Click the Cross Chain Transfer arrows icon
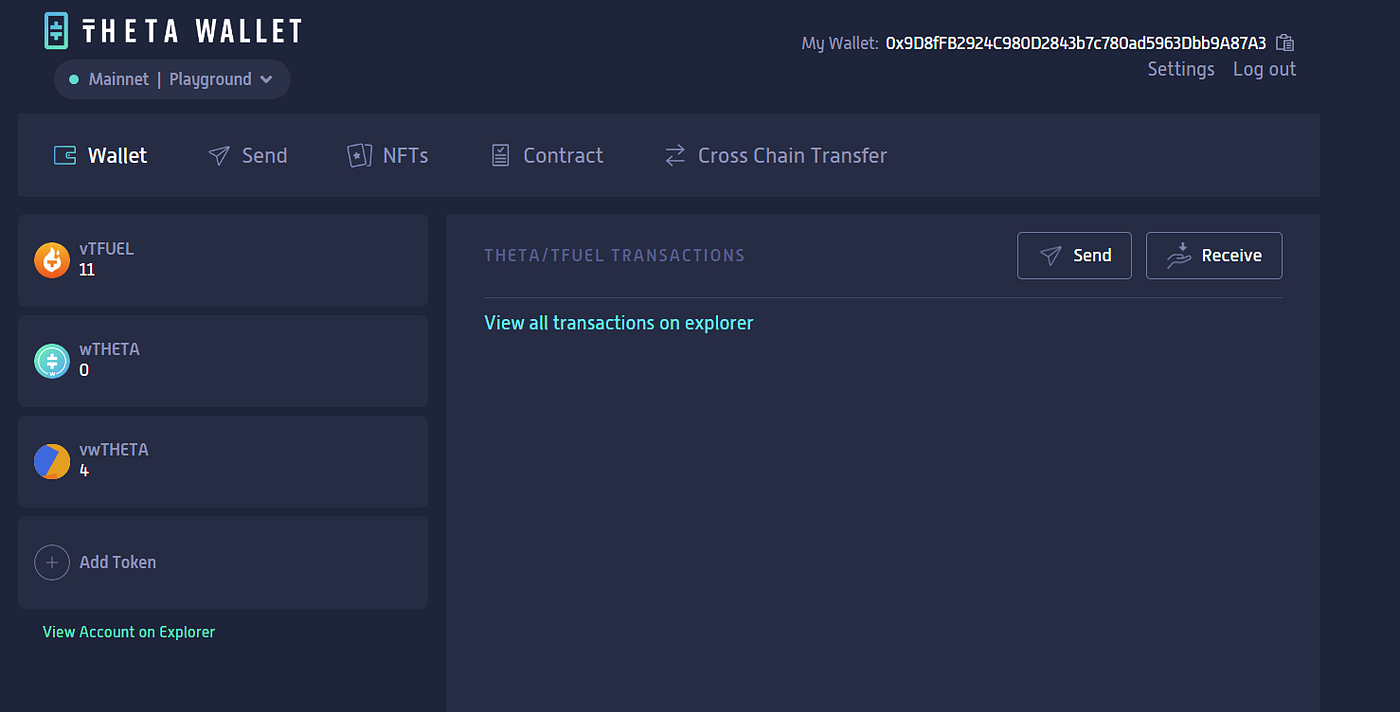 675,155
